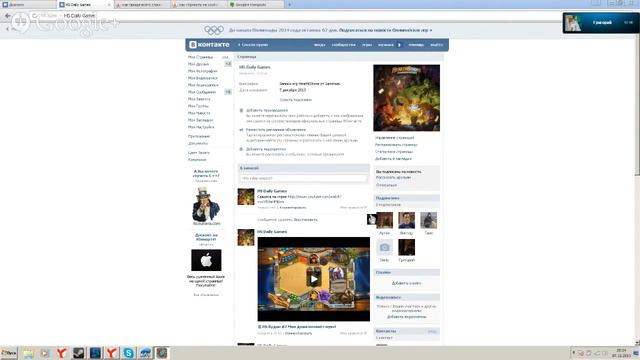Screen dimensions: 640x360
Task: Click the advertise page link under the avatar
Action: (x=396, y=145)
